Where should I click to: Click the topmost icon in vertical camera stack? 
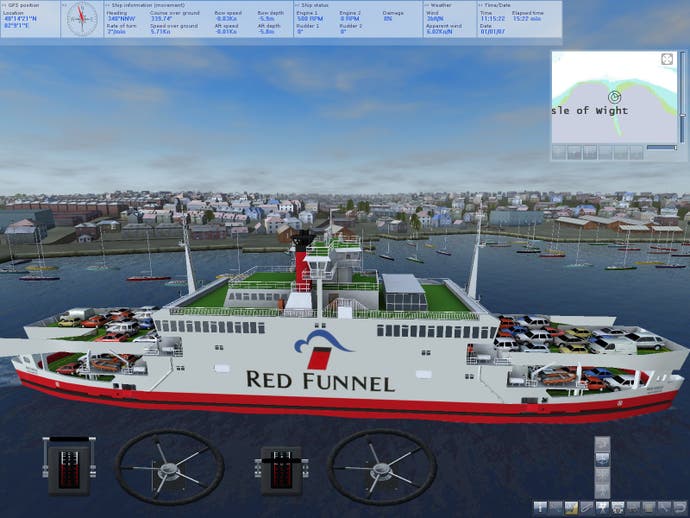tap(602, 444)
